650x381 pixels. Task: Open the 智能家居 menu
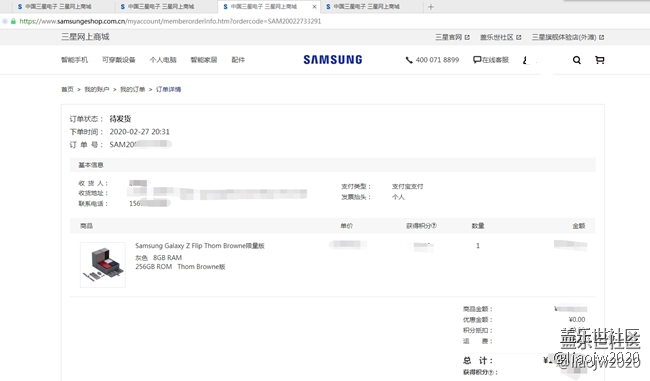point(204,60)
